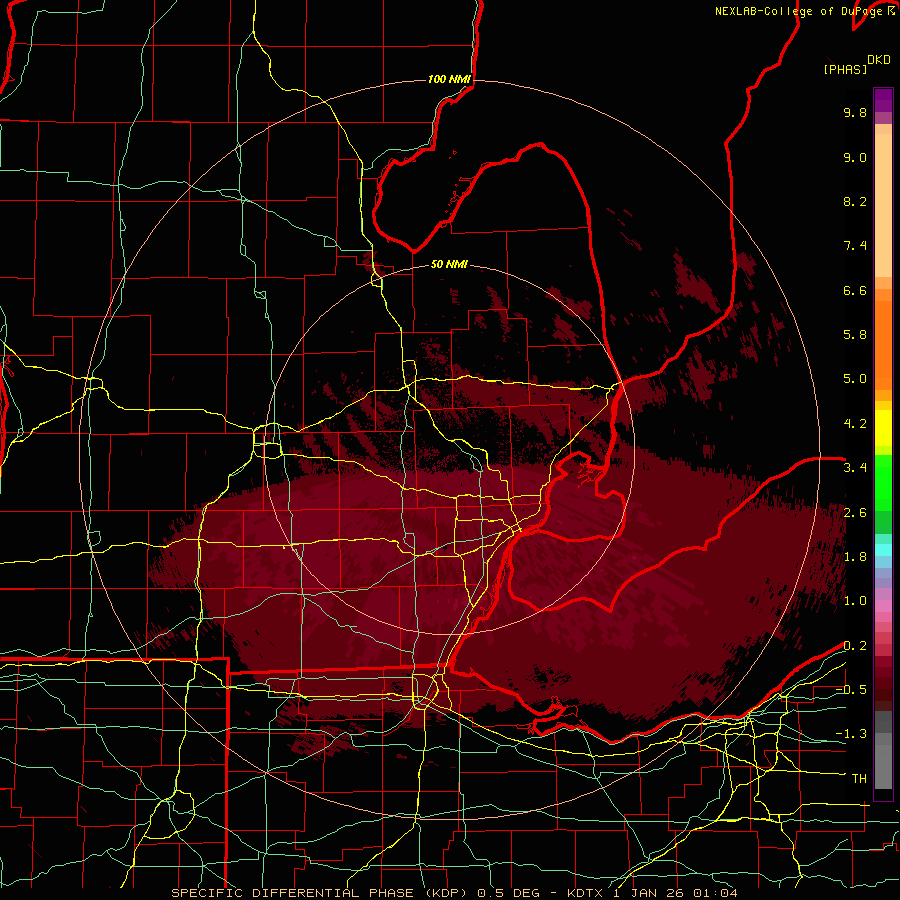Click the 6.6 value on the color scale
The height and width of the screenshot is (900, 900).
[855, 290]
